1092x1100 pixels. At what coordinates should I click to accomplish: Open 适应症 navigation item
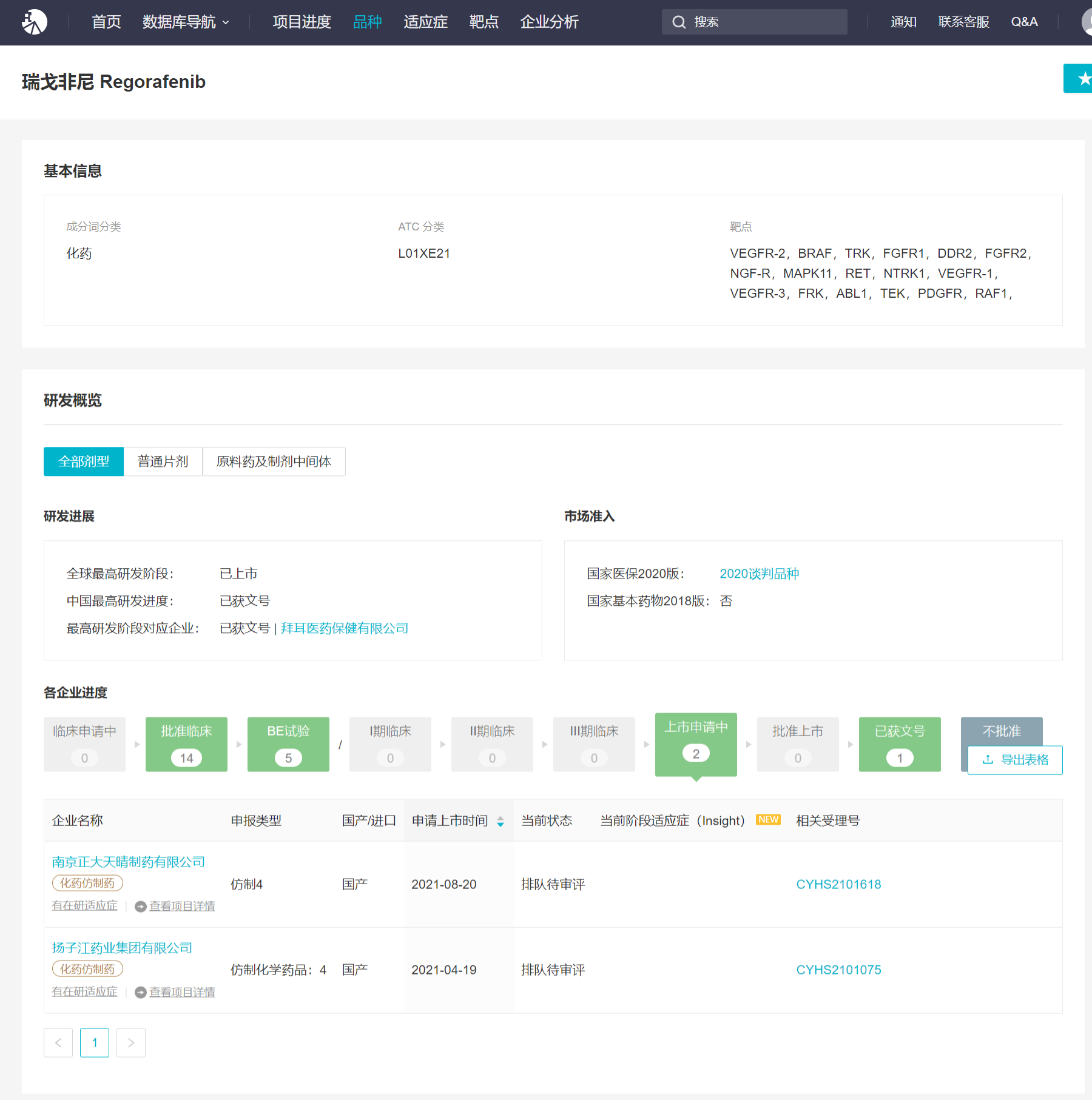(426, 22)
